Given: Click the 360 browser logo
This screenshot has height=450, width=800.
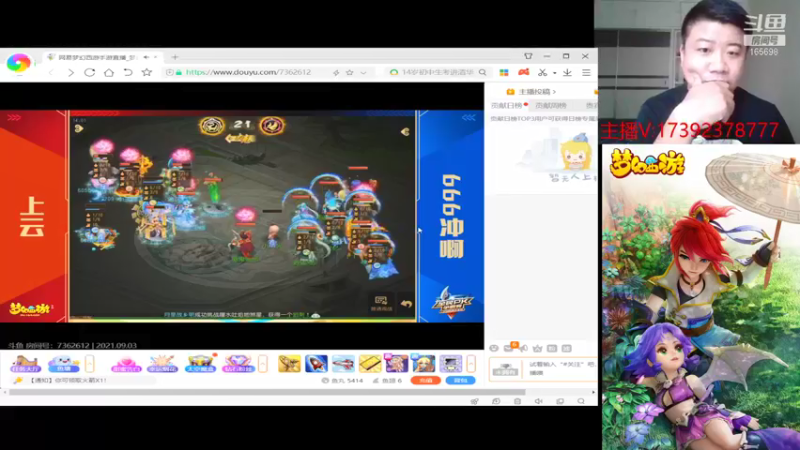Looking at the screenshot, I should (18, 63).
